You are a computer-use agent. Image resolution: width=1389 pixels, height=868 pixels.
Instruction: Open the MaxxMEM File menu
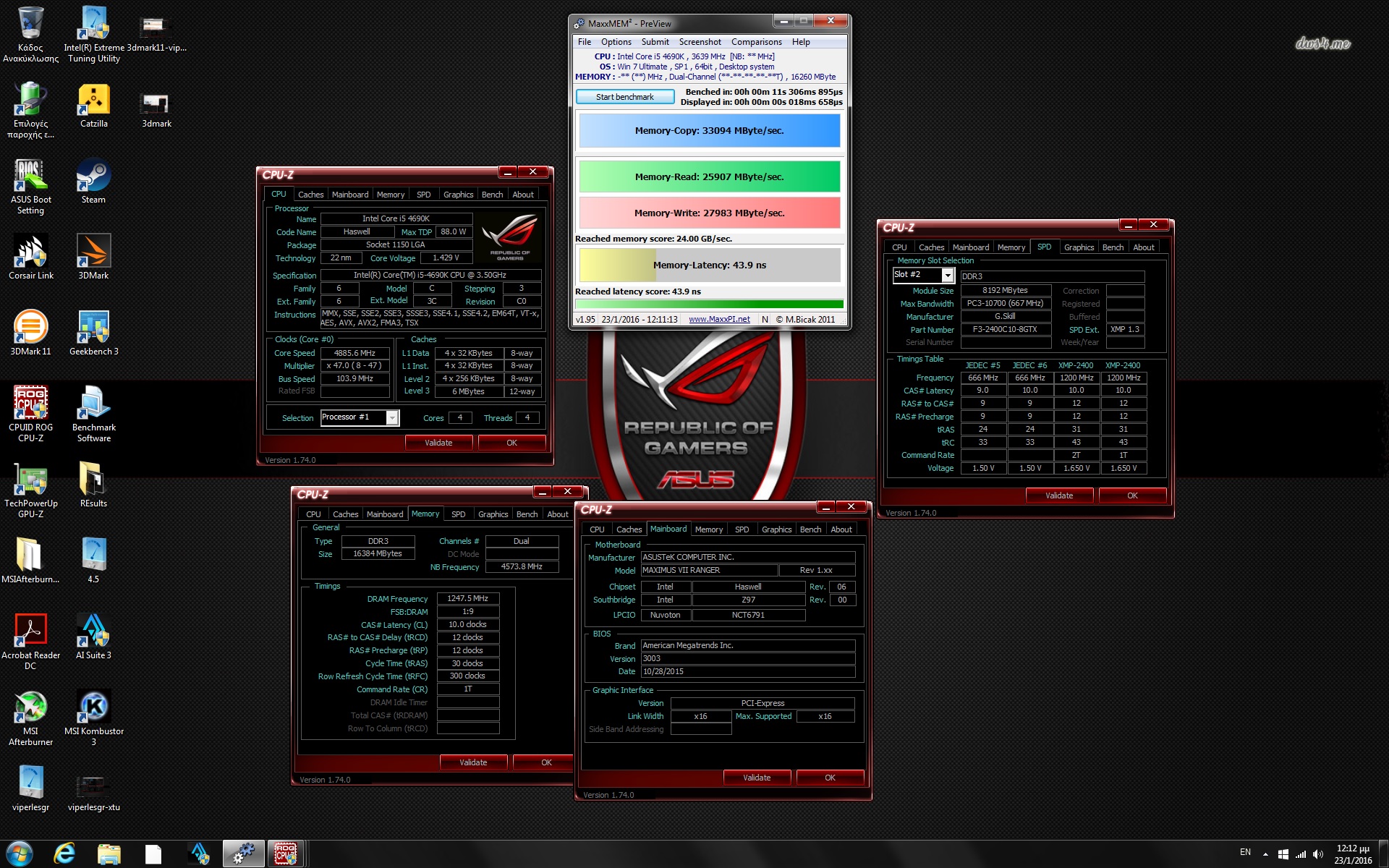point(585,42)
